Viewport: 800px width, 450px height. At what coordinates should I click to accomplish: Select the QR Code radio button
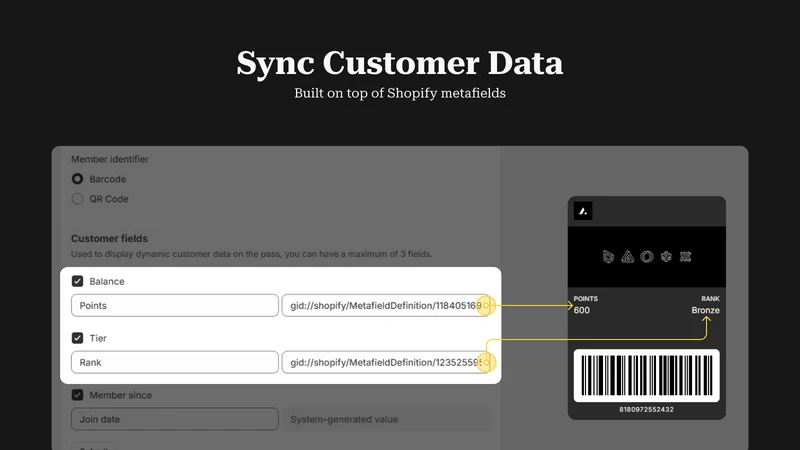(x=77, y=199)
